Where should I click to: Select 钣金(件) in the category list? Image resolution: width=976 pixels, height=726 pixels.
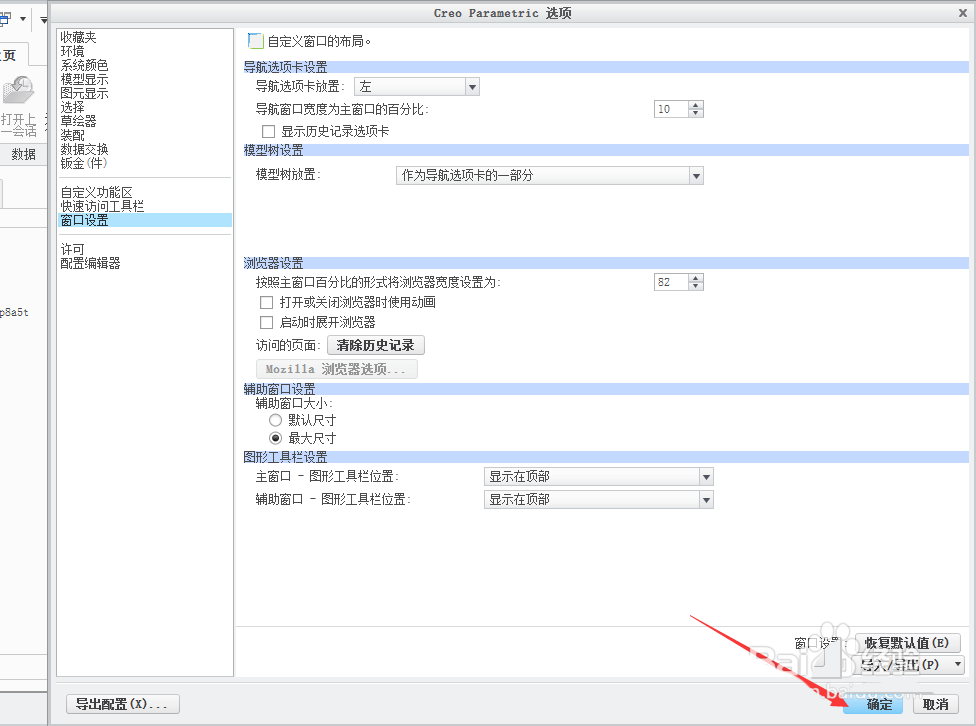[84, 163]
